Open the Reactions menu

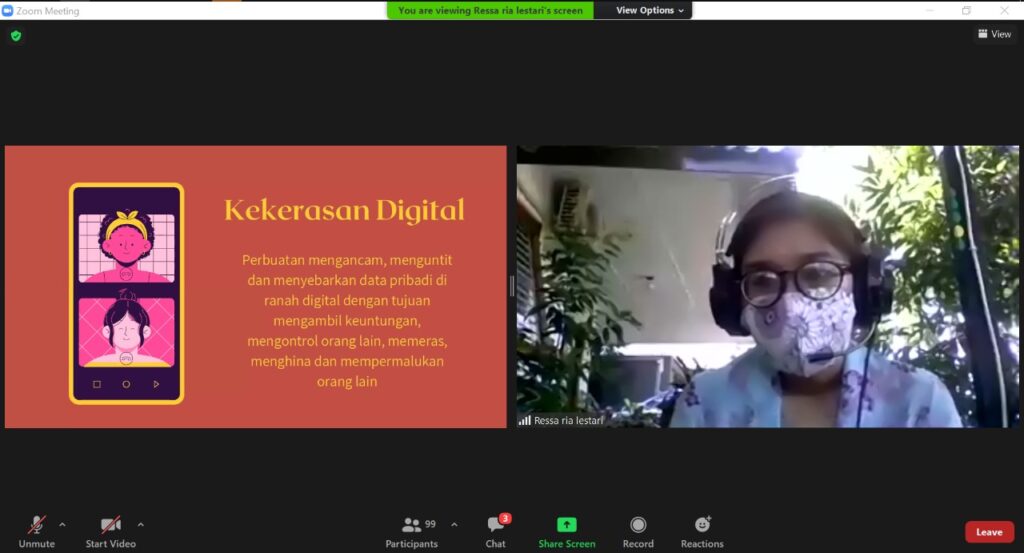coord(702,532)
